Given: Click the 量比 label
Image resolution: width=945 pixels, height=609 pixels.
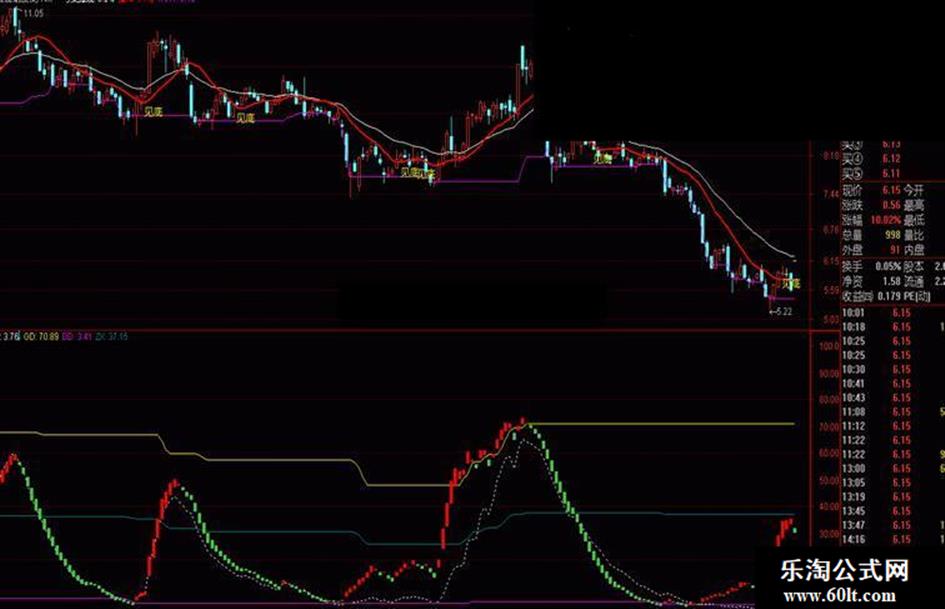Looking at the screenshot, I should pyautogui.click(x=914, y=235).
